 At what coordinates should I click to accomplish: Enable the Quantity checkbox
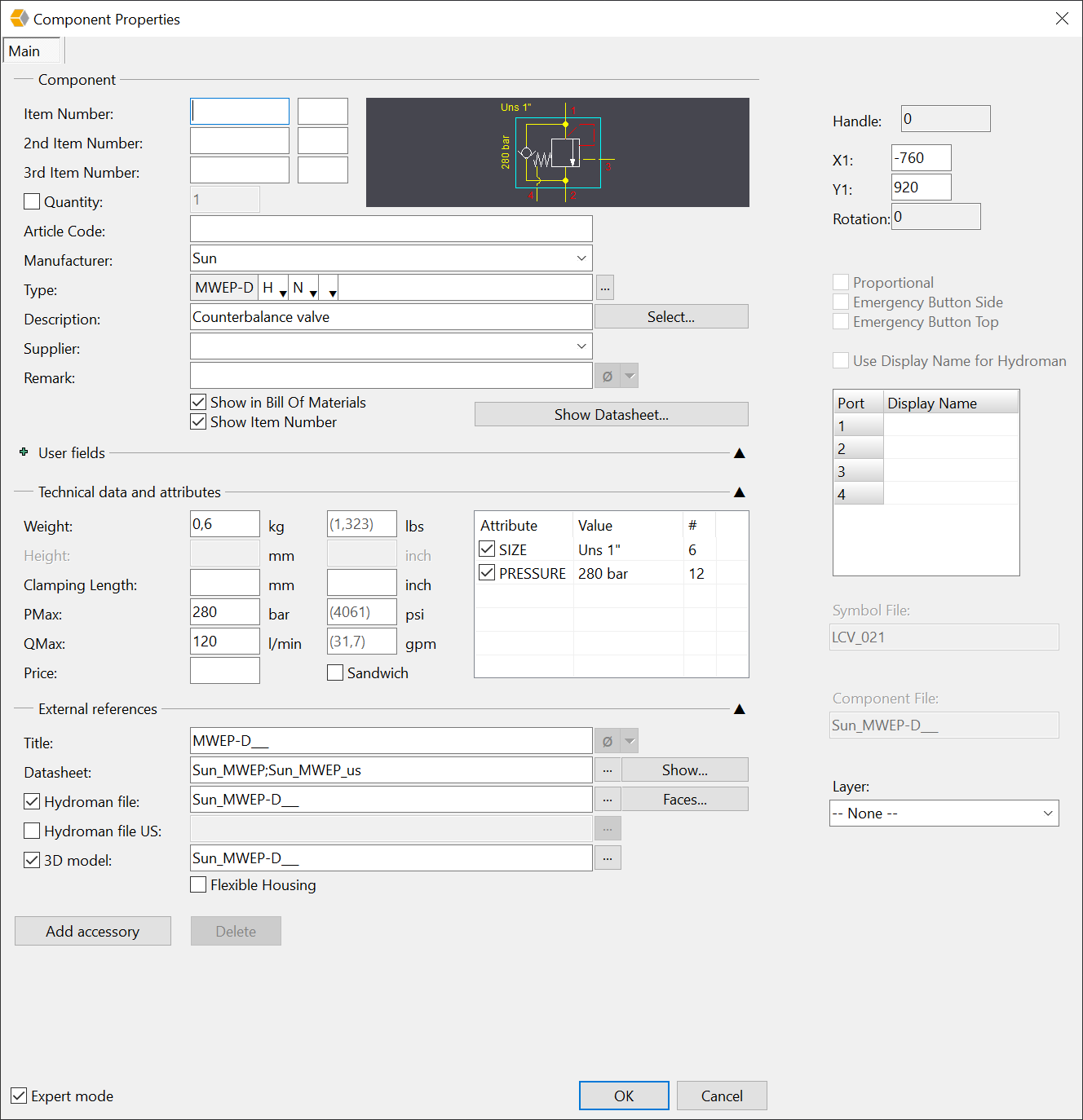click(x=32, y=201)
